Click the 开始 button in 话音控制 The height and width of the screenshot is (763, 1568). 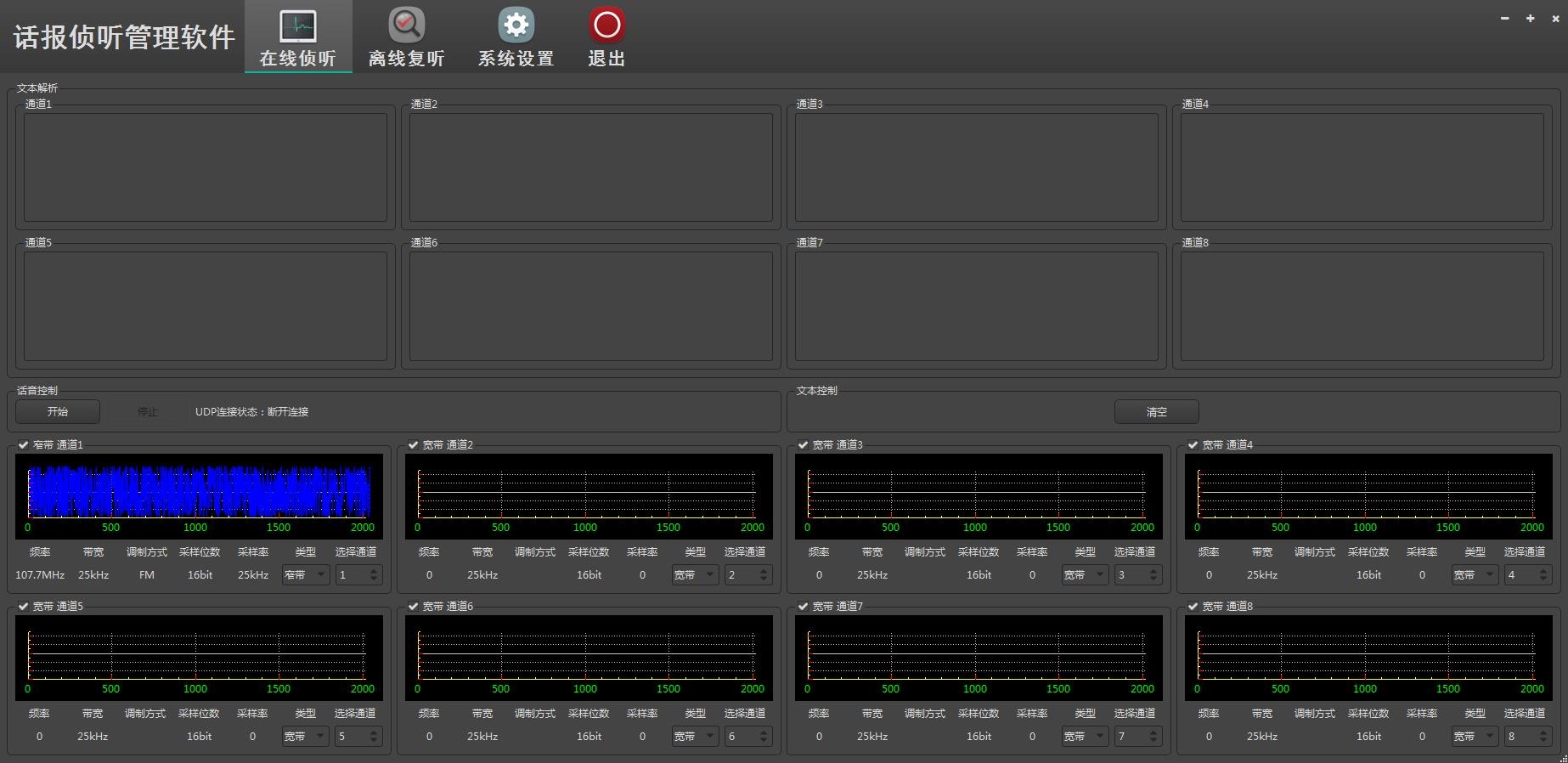click(58, 412)
